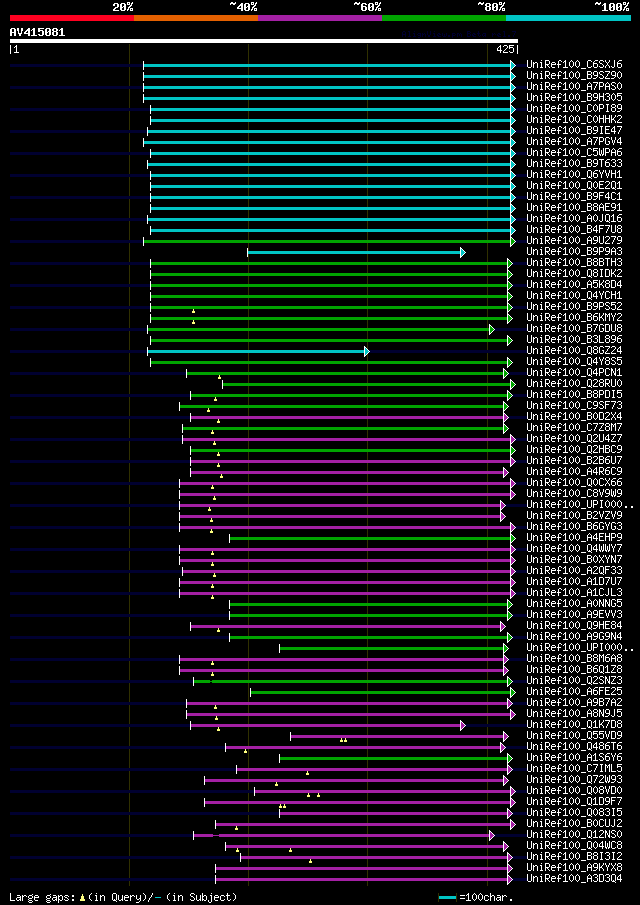Select the UniRef100_Q2SNZ3 label
The height and width of the screenshot is (905, 640).
click(x=574, y=680)
